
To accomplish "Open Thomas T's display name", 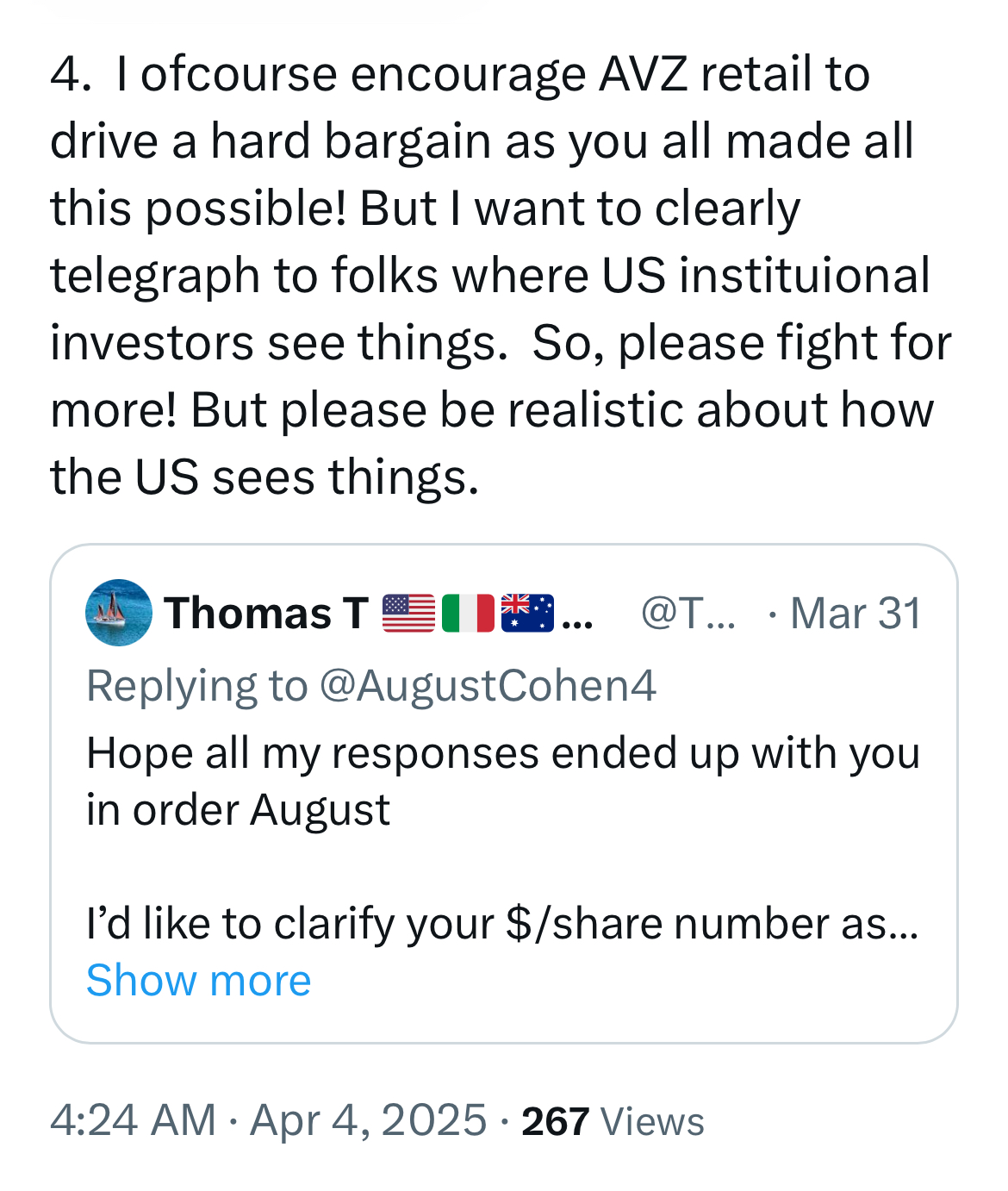I will pos(266,613).
